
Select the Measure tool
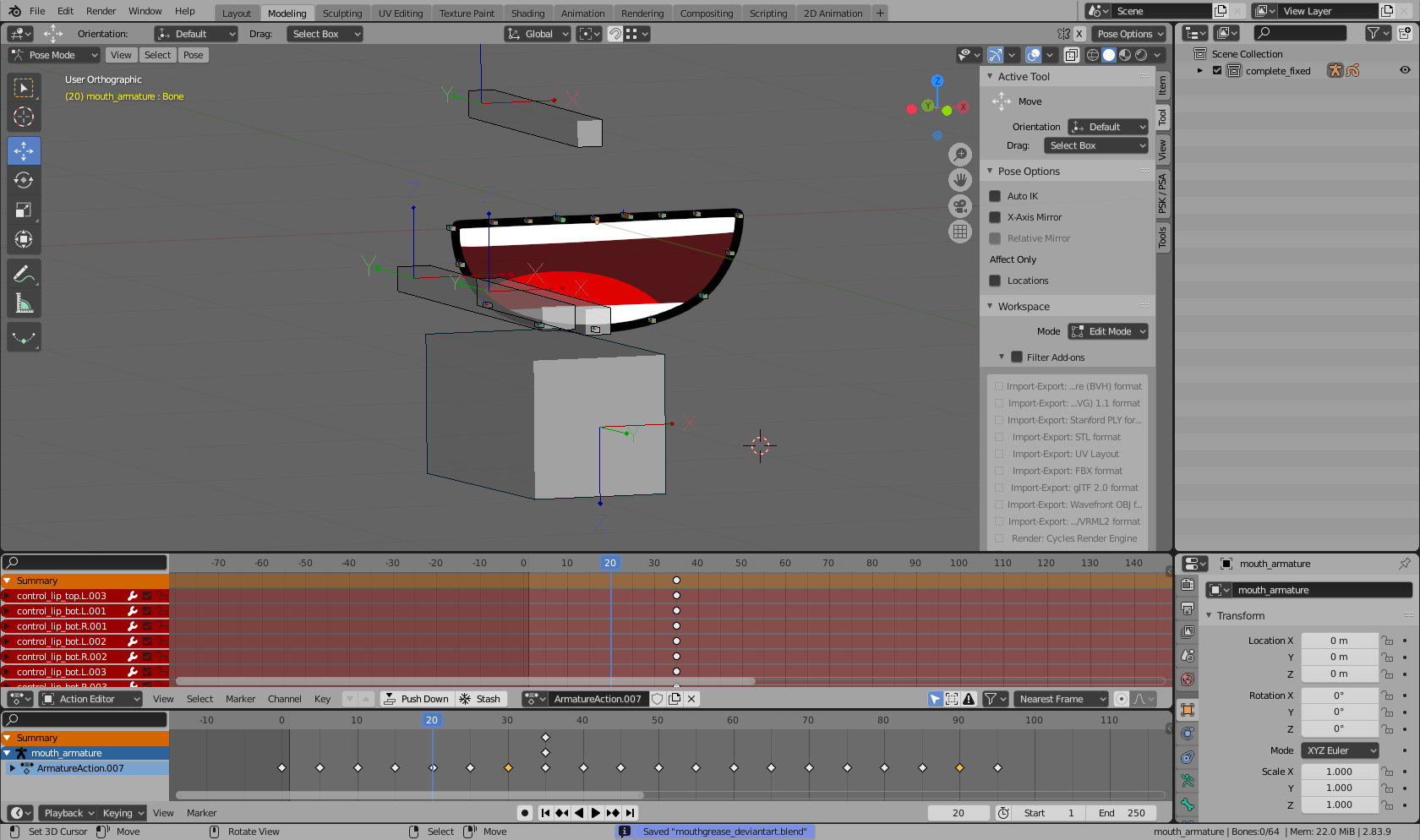point(24,302)
